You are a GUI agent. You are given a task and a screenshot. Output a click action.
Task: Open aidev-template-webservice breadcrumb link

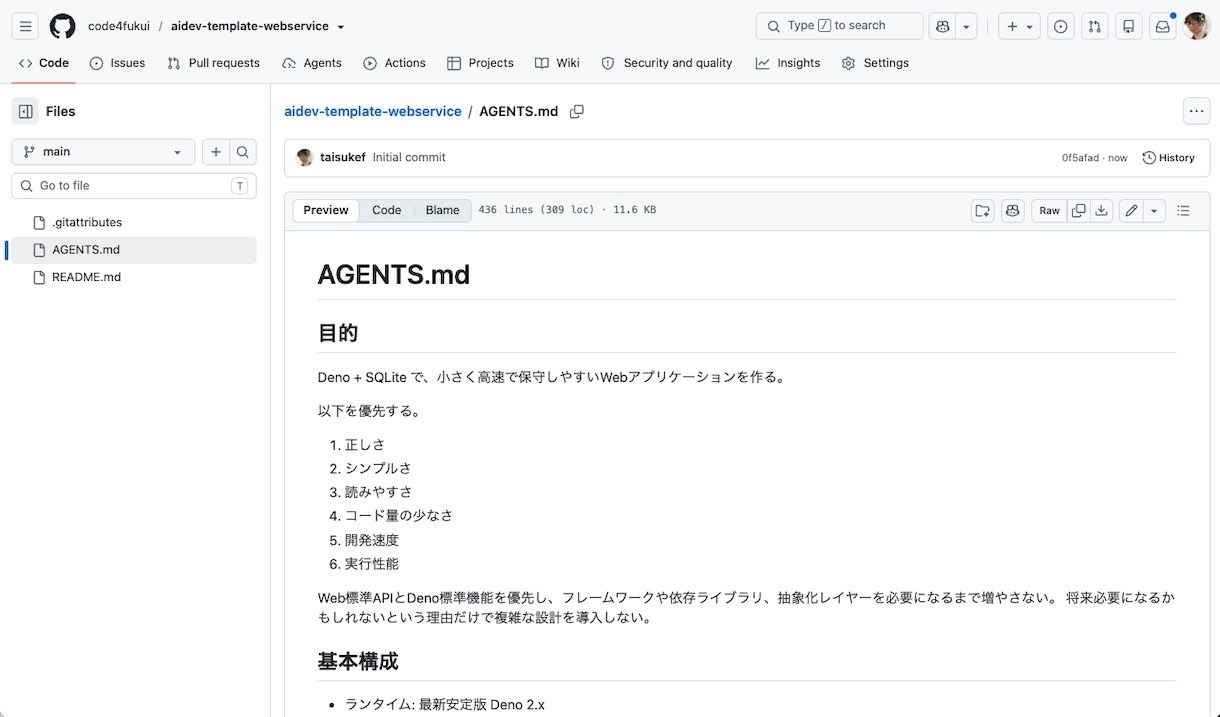click(373, 111)
